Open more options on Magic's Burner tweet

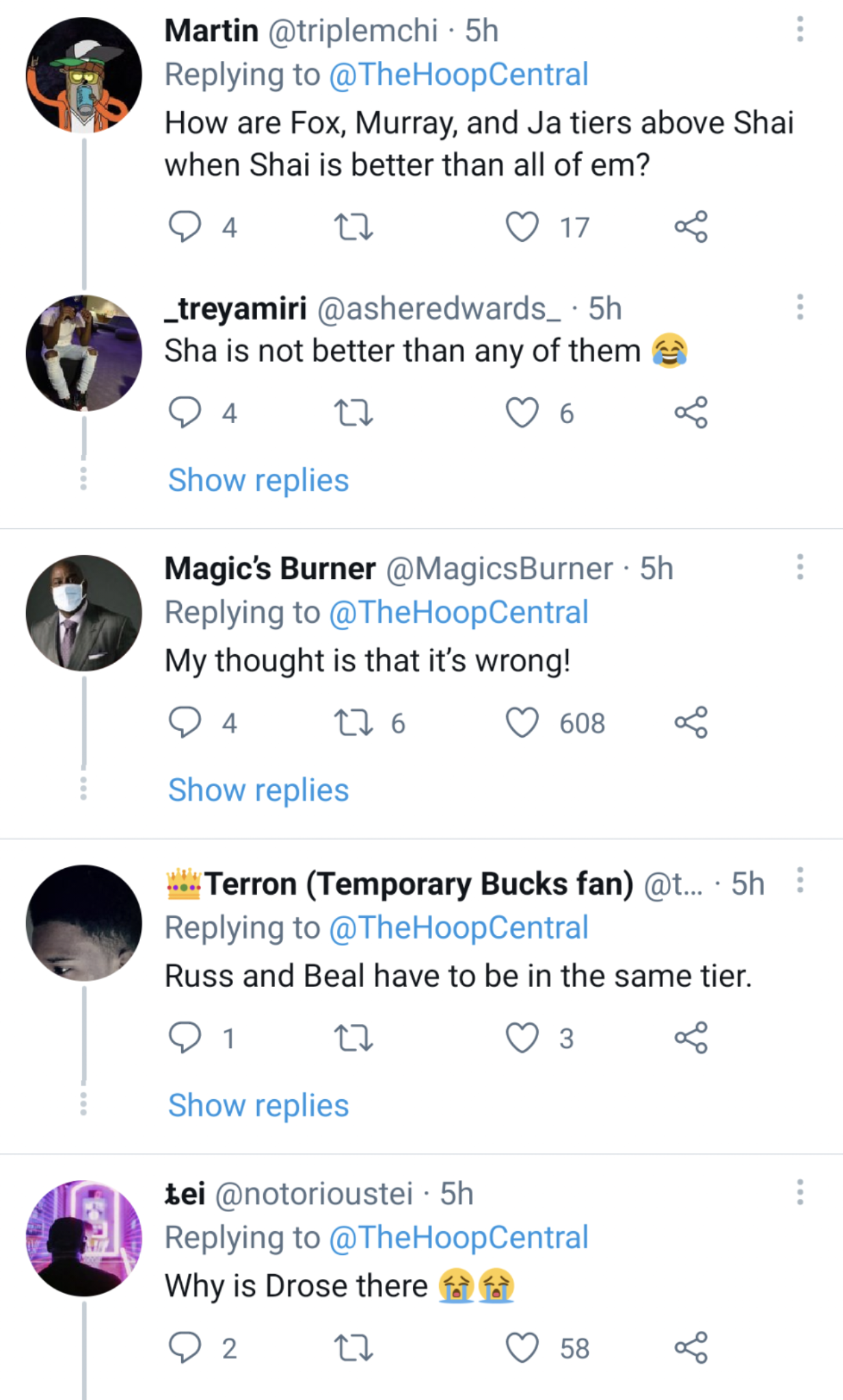tap(799, 567)
